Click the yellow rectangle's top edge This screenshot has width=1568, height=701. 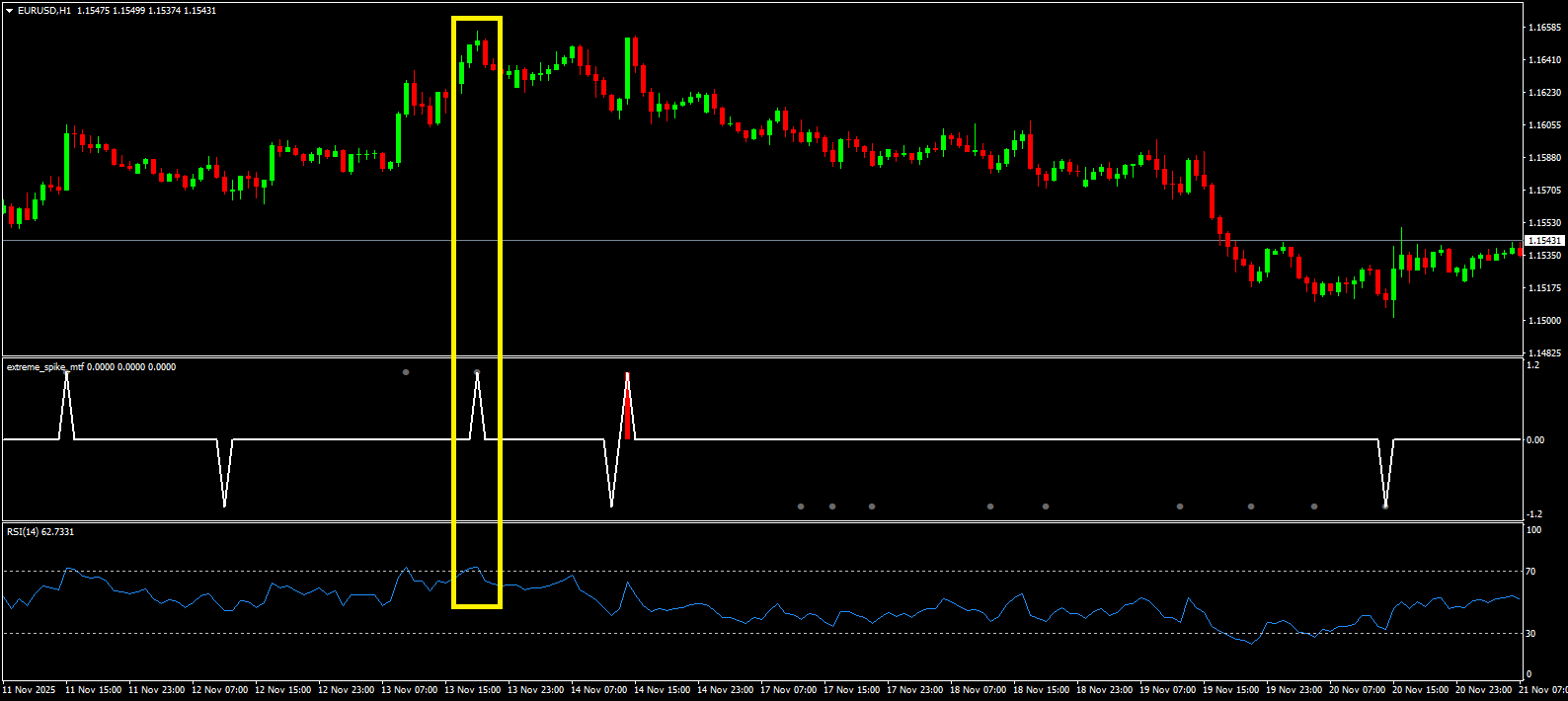[477, 18]
